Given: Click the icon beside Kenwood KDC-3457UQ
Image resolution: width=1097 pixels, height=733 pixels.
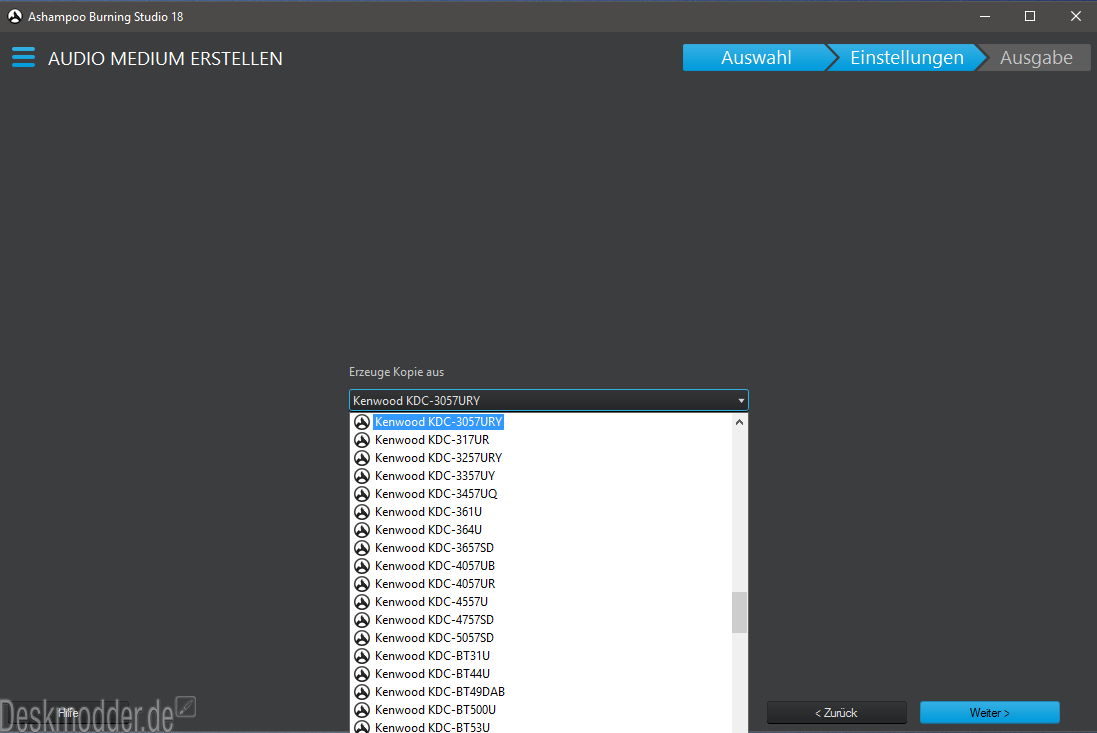Looking at the screenshot, I should coord(362,494).
